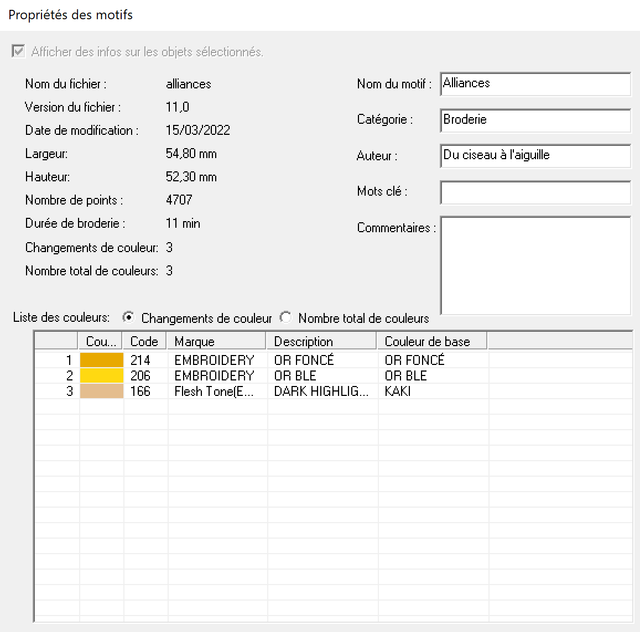Click EMBROIDERY brand in row 2
This screenshot has width=640, height=632.
[214, 376]
